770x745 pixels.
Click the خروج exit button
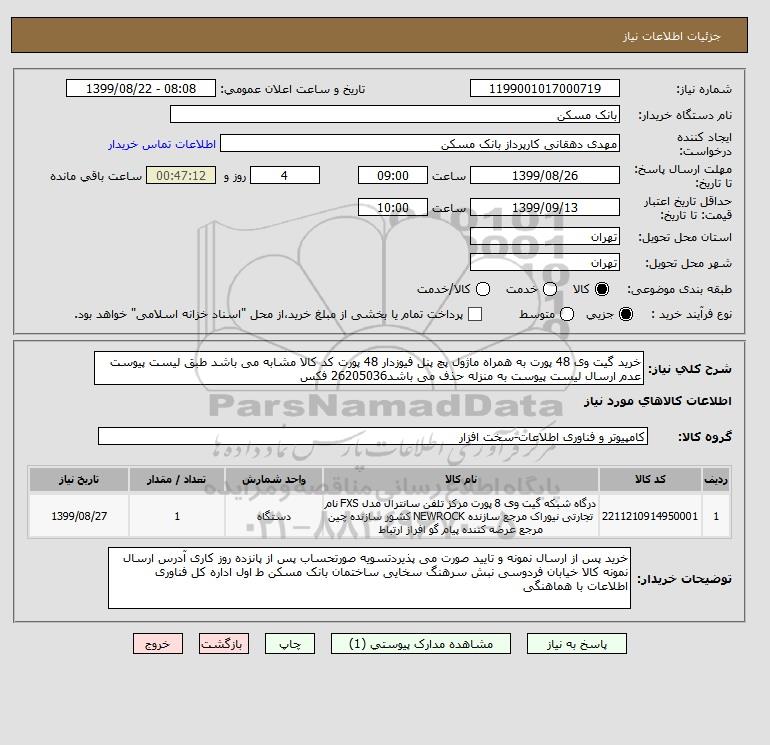coord(158,644)
